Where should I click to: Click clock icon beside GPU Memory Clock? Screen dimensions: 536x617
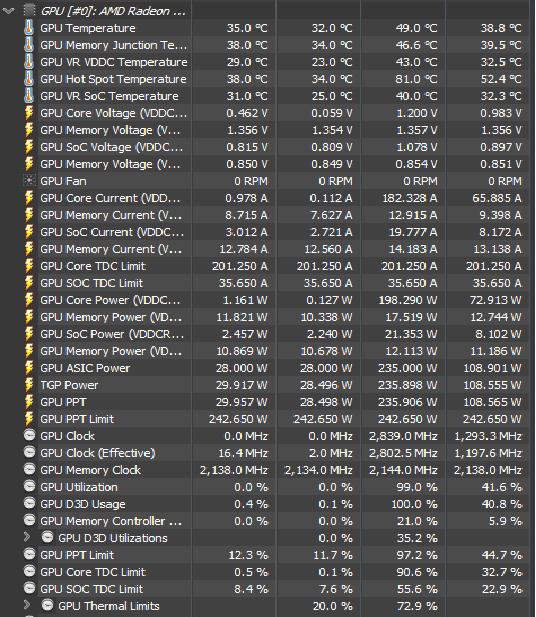click(30, 469)
